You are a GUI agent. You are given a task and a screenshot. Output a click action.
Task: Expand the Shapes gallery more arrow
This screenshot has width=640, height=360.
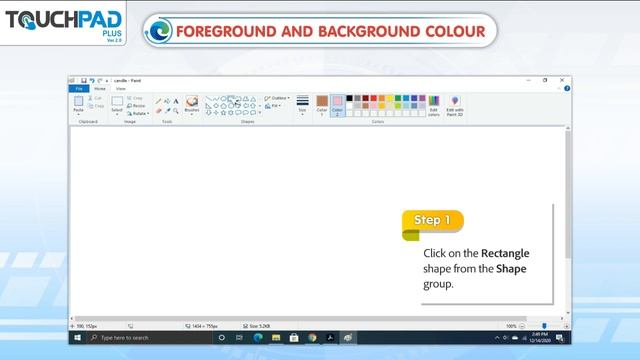260,113
